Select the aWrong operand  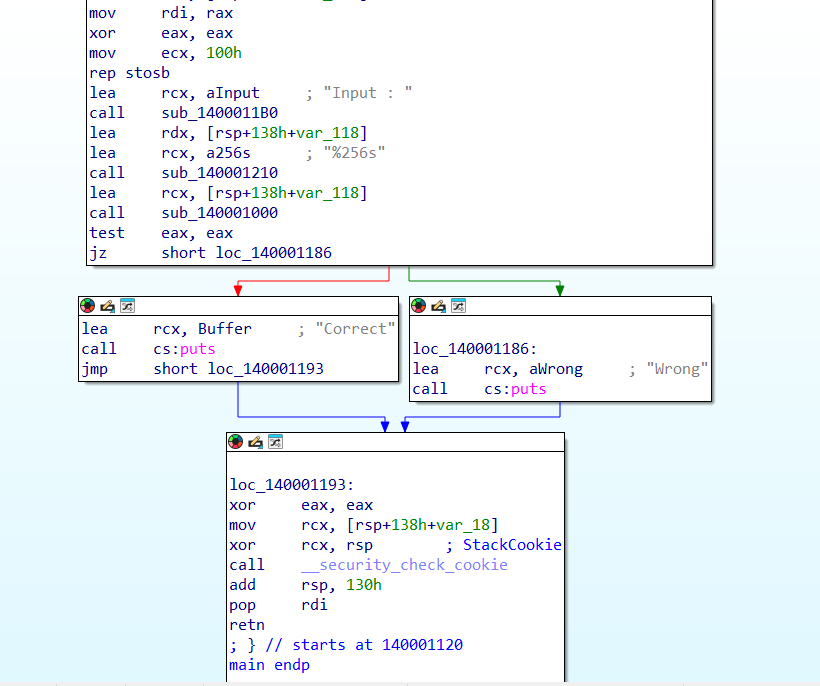tap(556, 369)
